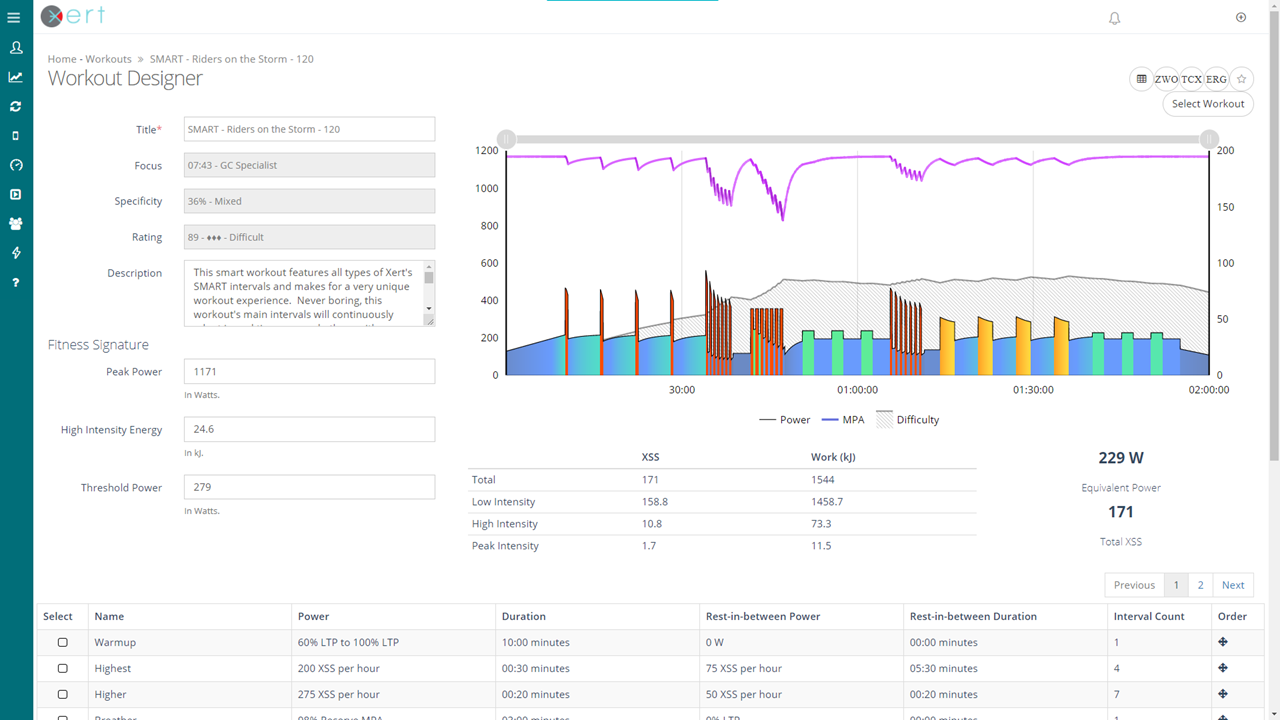1280x720 pixels.
Task: Click the Highest row order move icon
Action: tap(1223, 668)
